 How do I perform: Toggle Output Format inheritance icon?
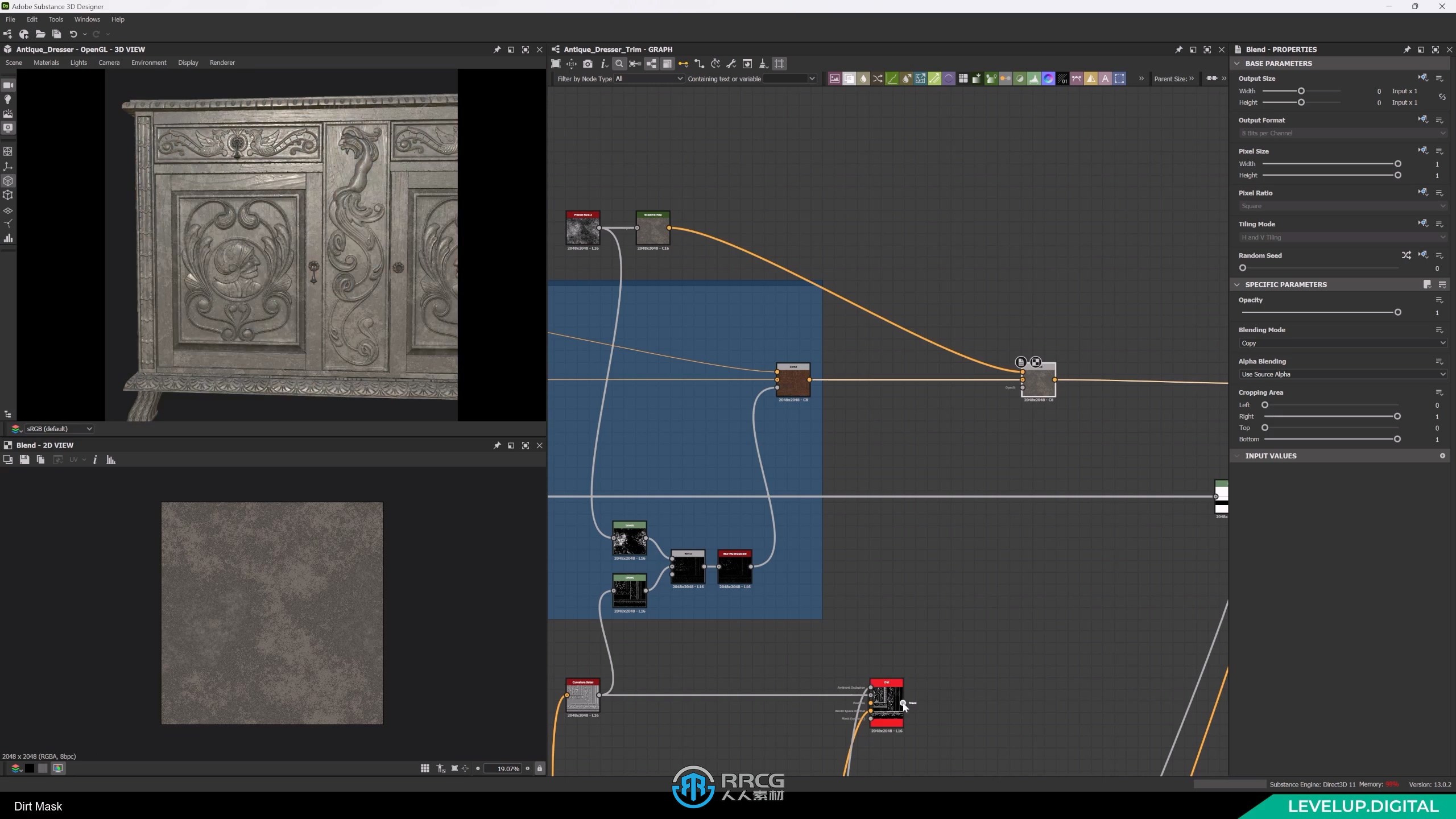pyautogui.click(x=1423, y=119)
